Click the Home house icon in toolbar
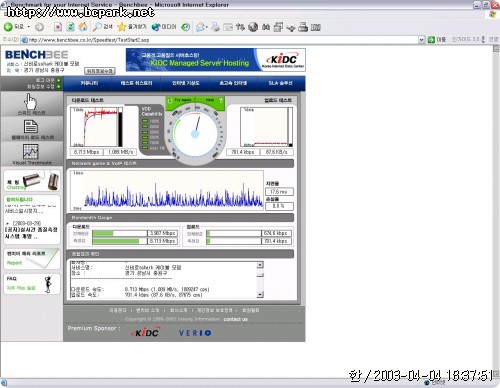Screen dimensions: 500x388 83,27
